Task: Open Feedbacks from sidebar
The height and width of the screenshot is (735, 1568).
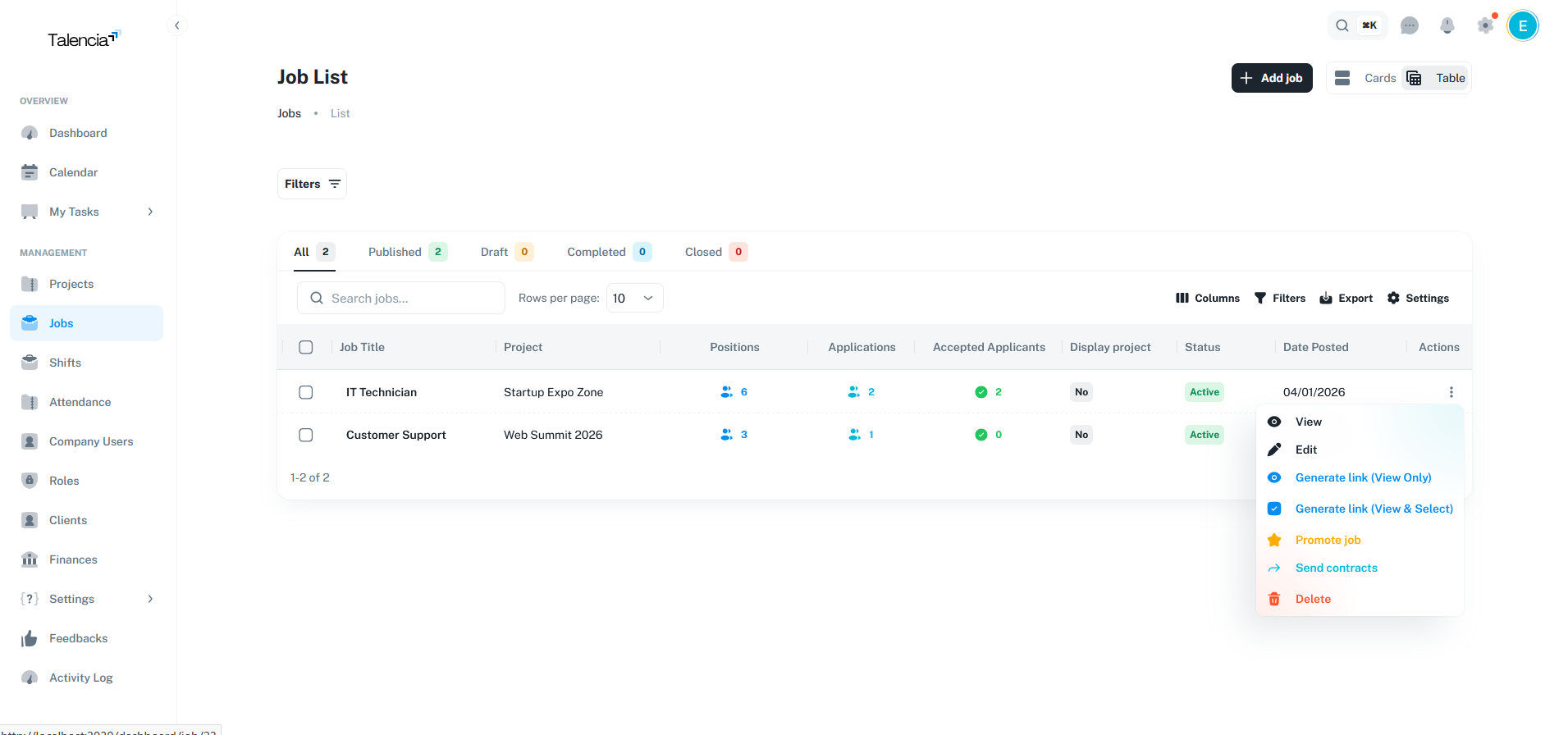Action: [86, 638]
